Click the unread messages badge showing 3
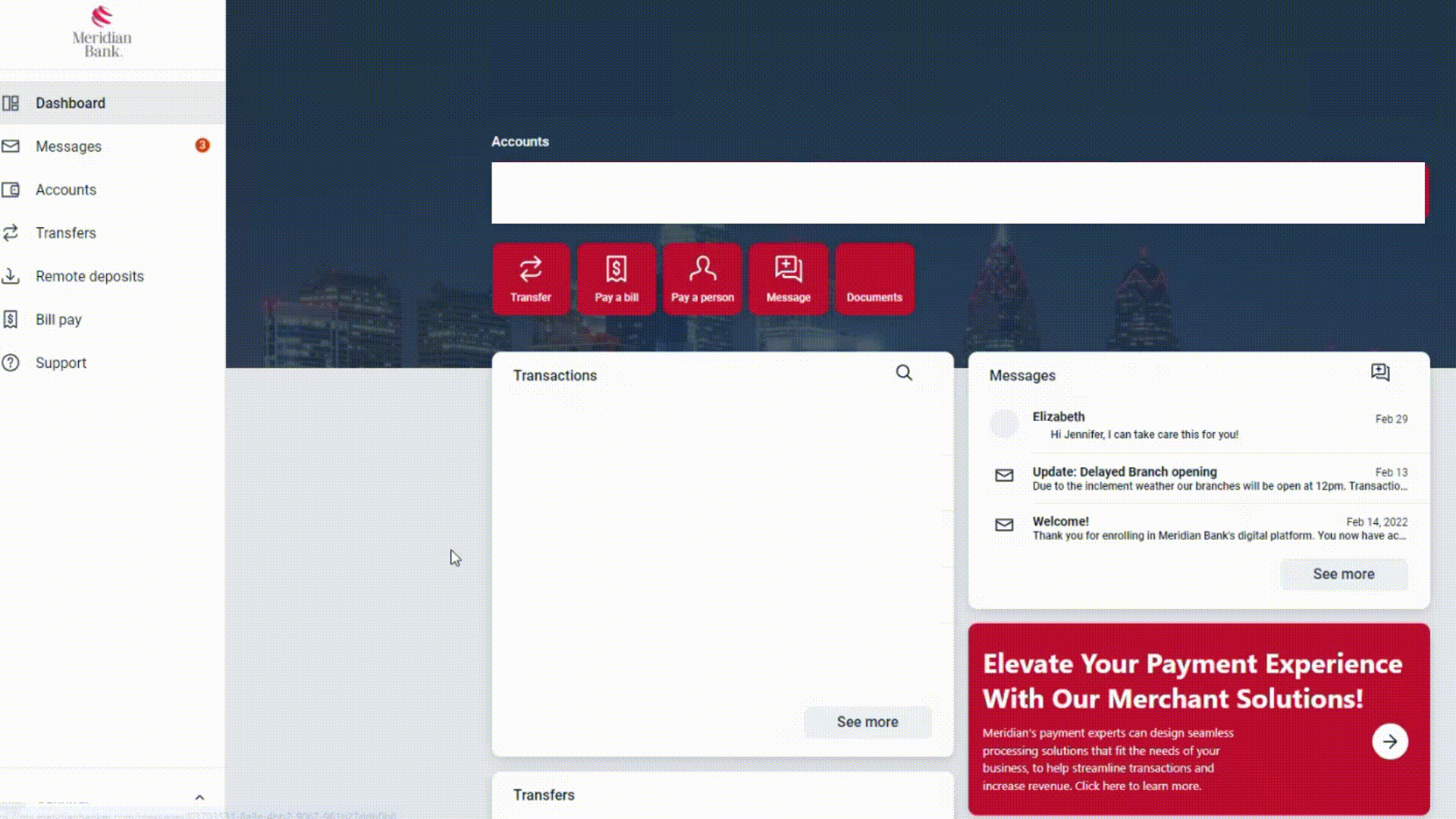 [x=202, y=145]
